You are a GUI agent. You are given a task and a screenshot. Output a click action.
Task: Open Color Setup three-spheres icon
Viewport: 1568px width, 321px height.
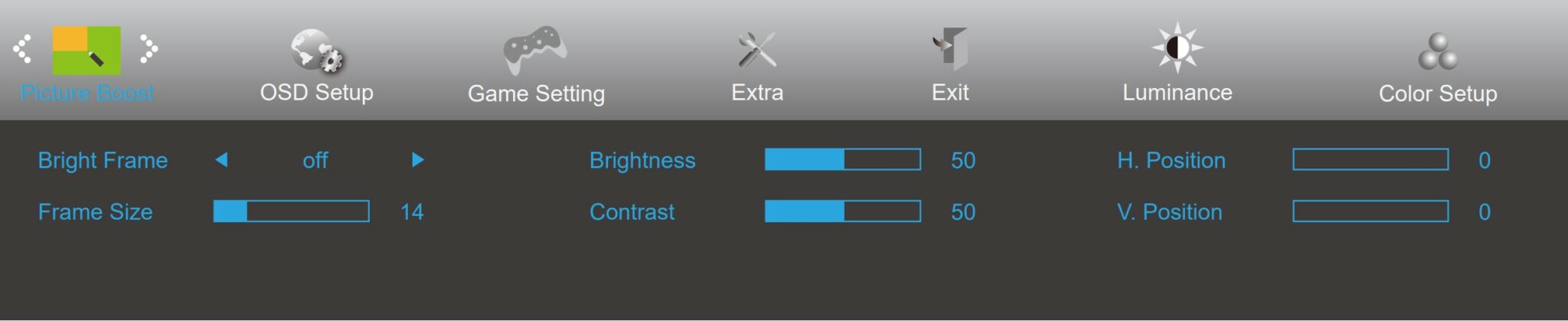coord(1438,51)
